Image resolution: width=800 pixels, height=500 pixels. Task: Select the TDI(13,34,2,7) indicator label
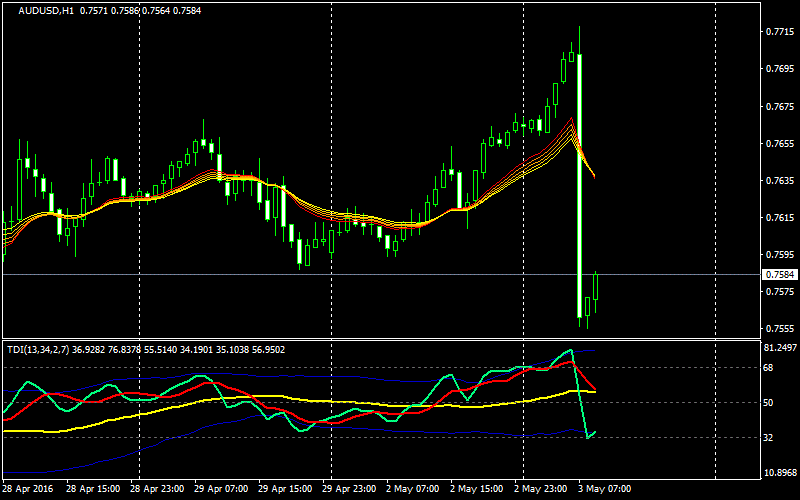click(x=39, y=349)
